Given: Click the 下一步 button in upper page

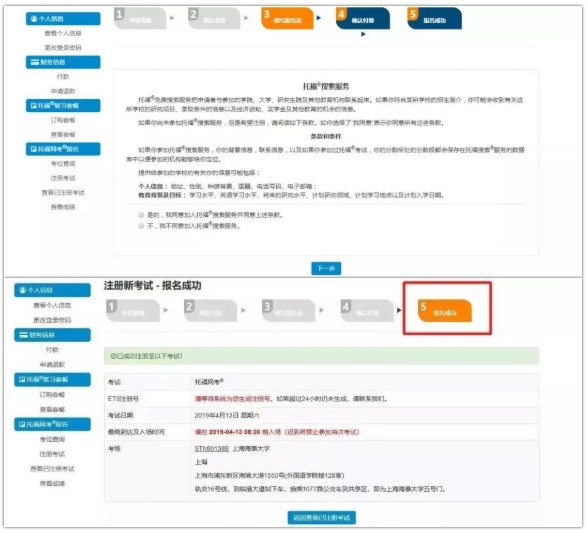Looking at the screenshot, I should (x=326, y=268).
